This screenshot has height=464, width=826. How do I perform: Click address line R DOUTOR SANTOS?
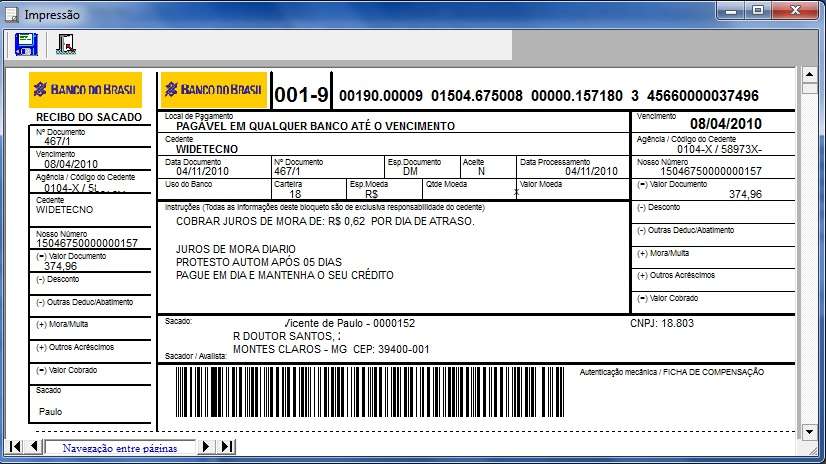click(x=287, y=336)
